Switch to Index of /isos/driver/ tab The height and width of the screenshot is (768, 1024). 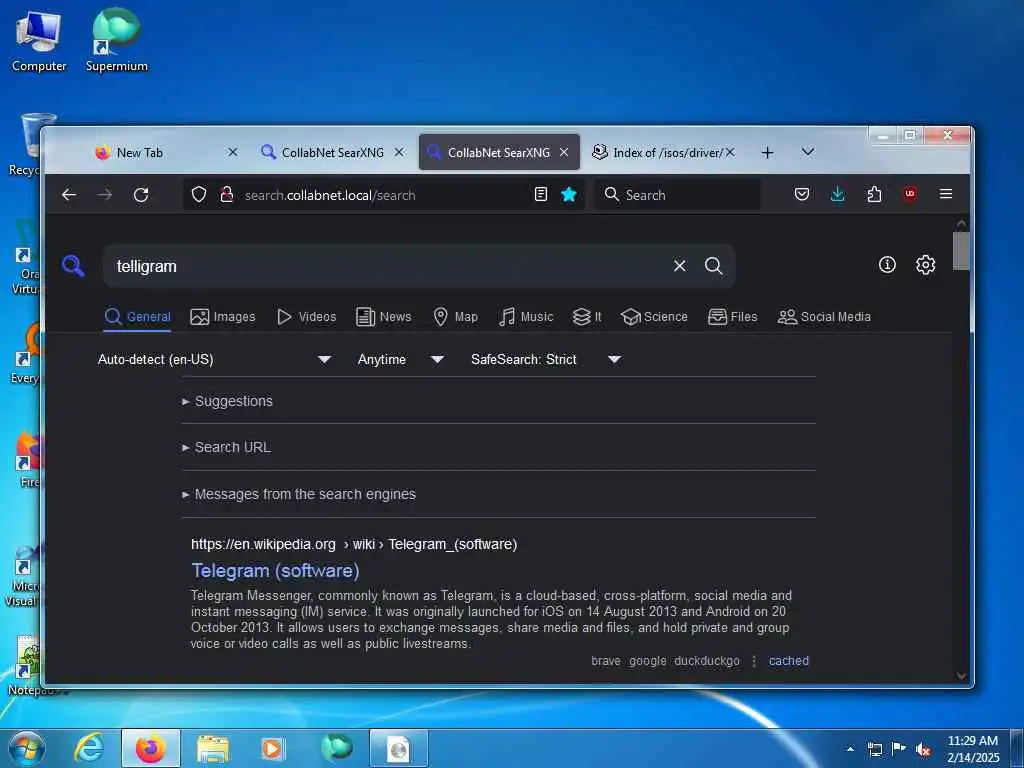click(667, 153)
